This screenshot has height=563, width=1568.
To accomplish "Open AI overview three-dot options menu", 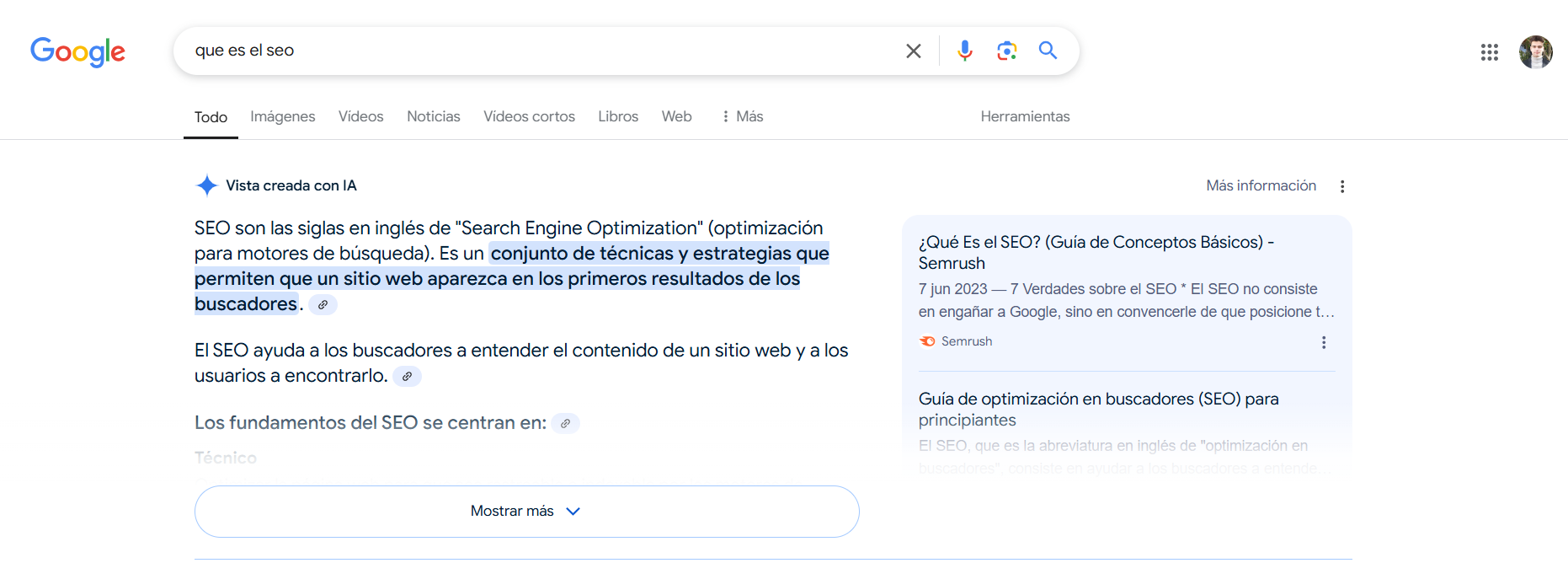I will [1342, 186].
